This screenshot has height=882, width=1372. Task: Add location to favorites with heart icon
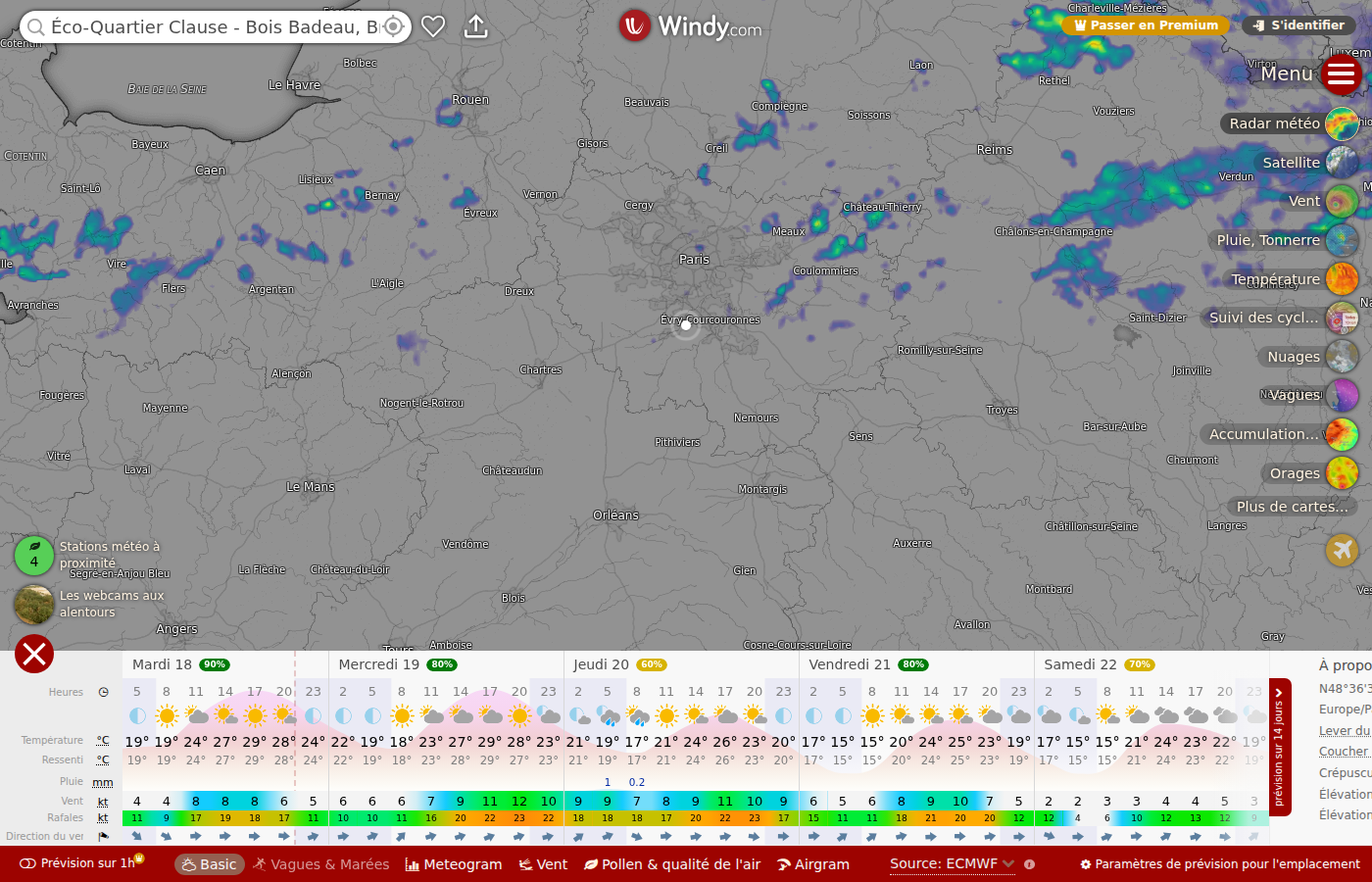pos(433,26)
